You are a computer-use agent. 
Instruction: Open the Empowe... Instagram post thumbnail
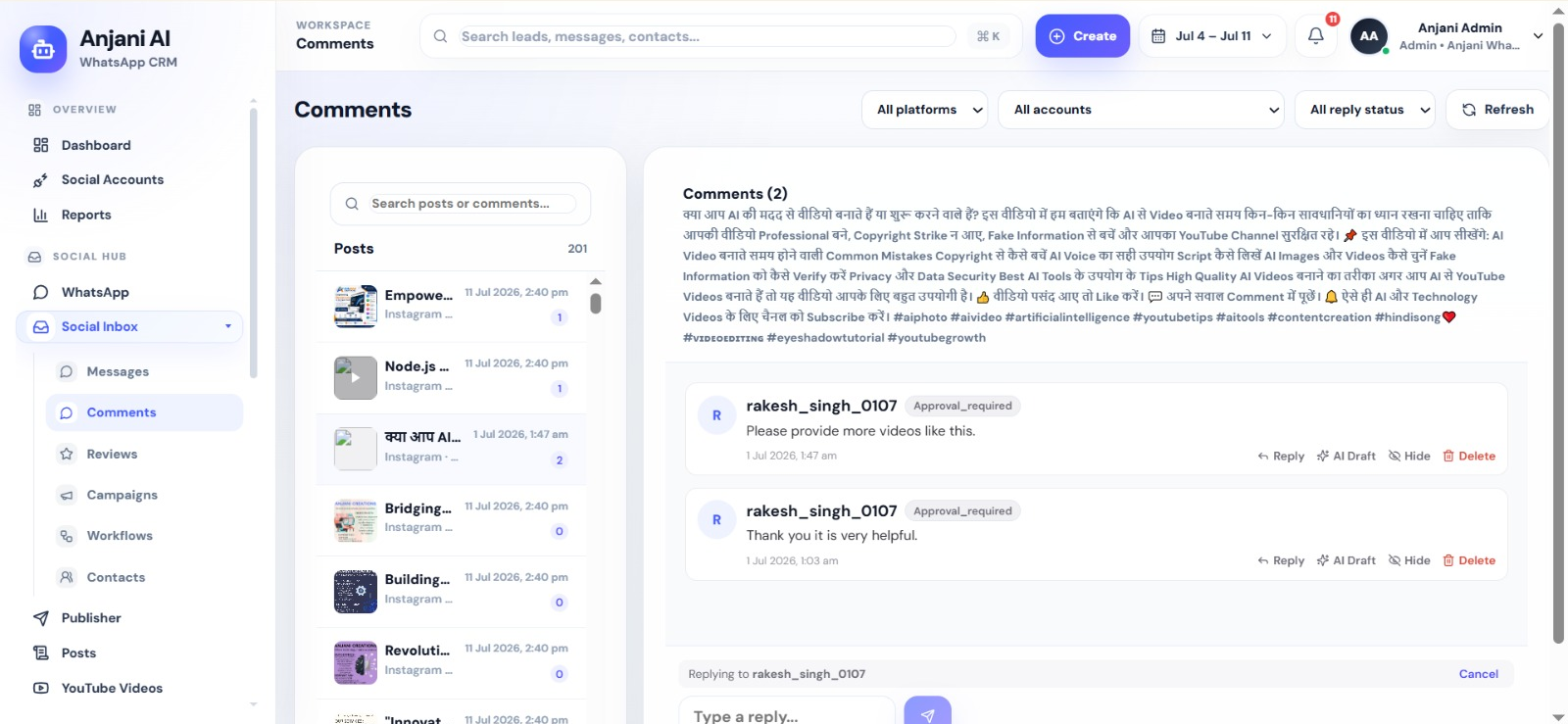coord(355,306)
